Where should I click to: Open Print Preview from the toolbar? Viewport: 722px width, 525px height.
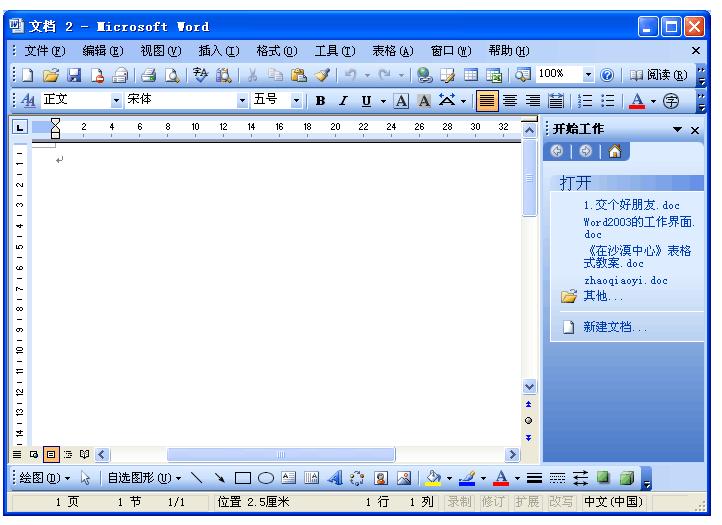pyautogui.click(x=172, y=75)
